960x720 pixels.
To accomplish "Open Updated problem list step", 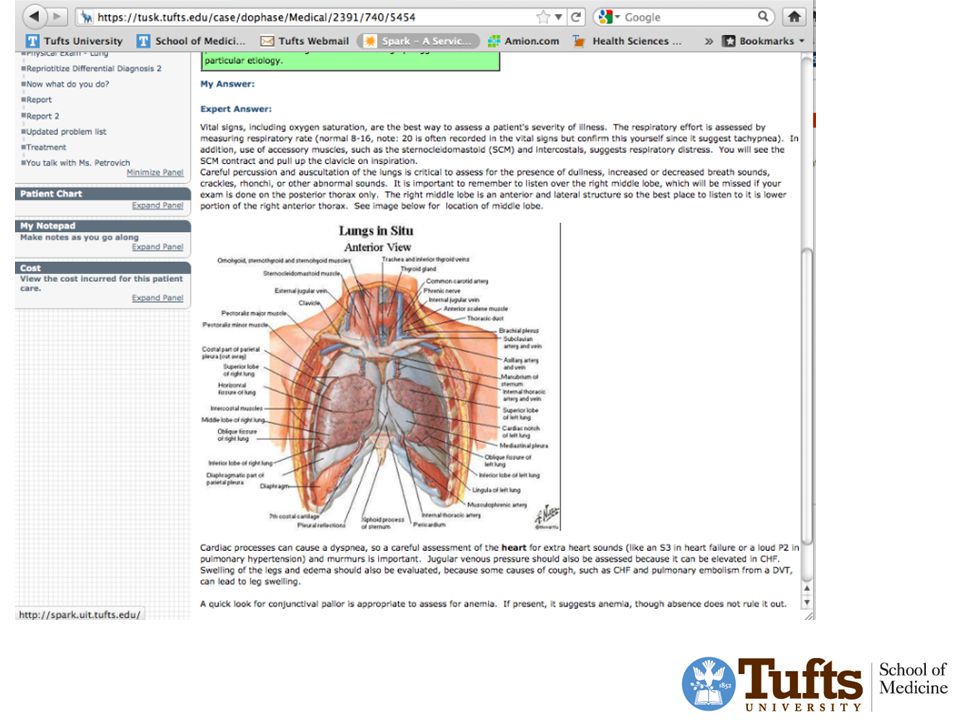I will click(64, 132).
